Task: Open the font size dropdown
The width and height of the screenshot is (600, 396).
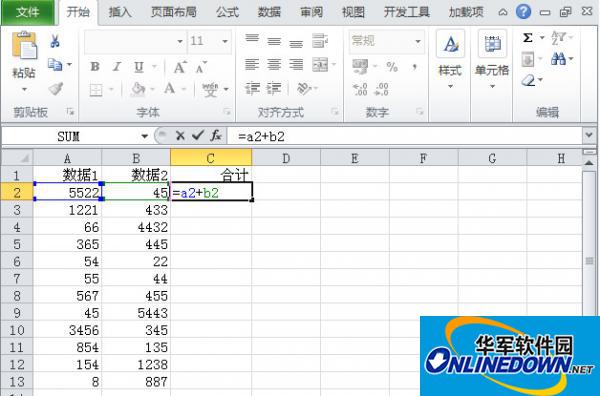Action: click(225, 41)
